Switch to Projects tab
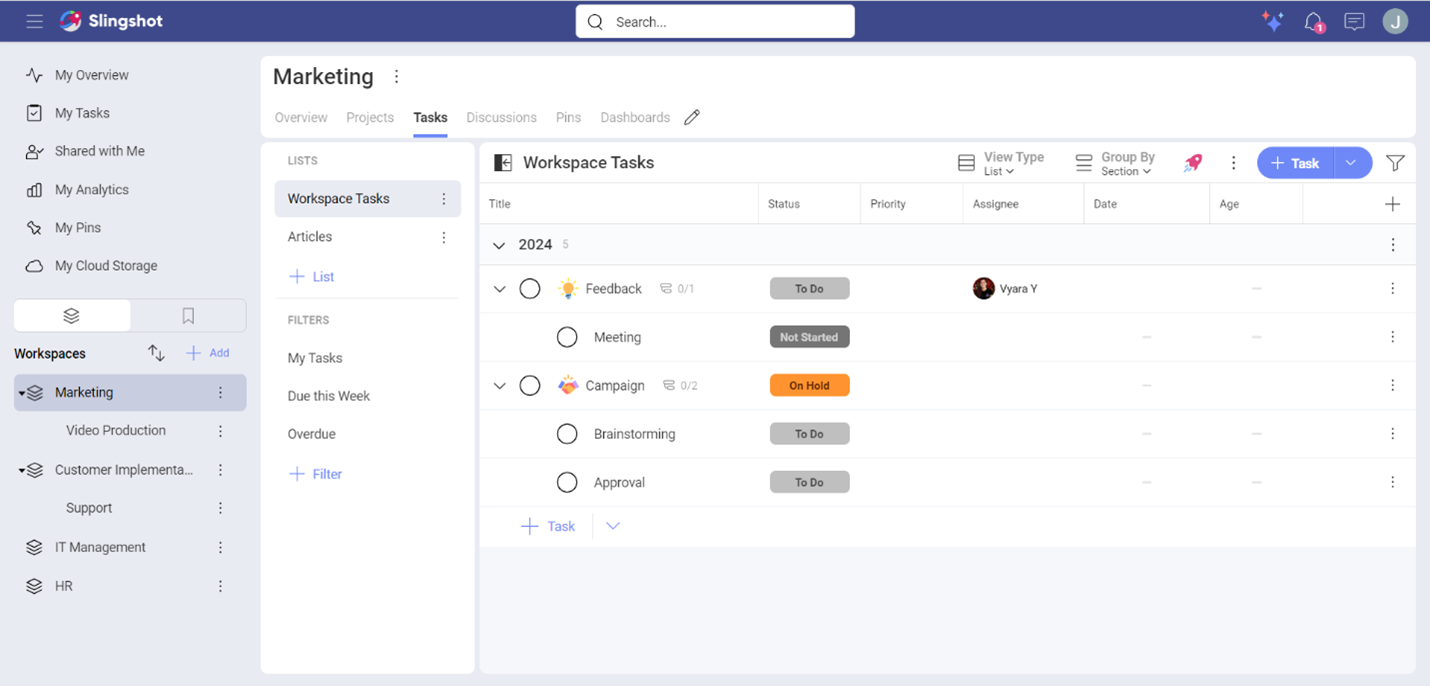 pos(370,118)
